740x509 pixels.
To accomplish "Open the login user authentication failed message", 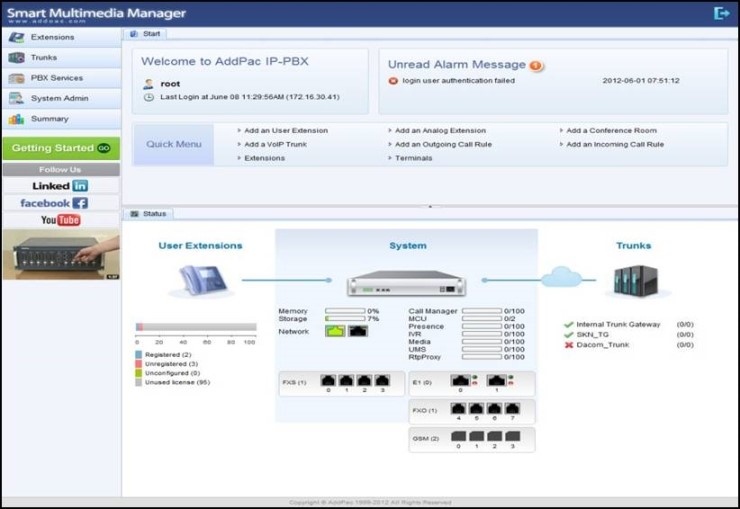I will (x=458, y=81).
